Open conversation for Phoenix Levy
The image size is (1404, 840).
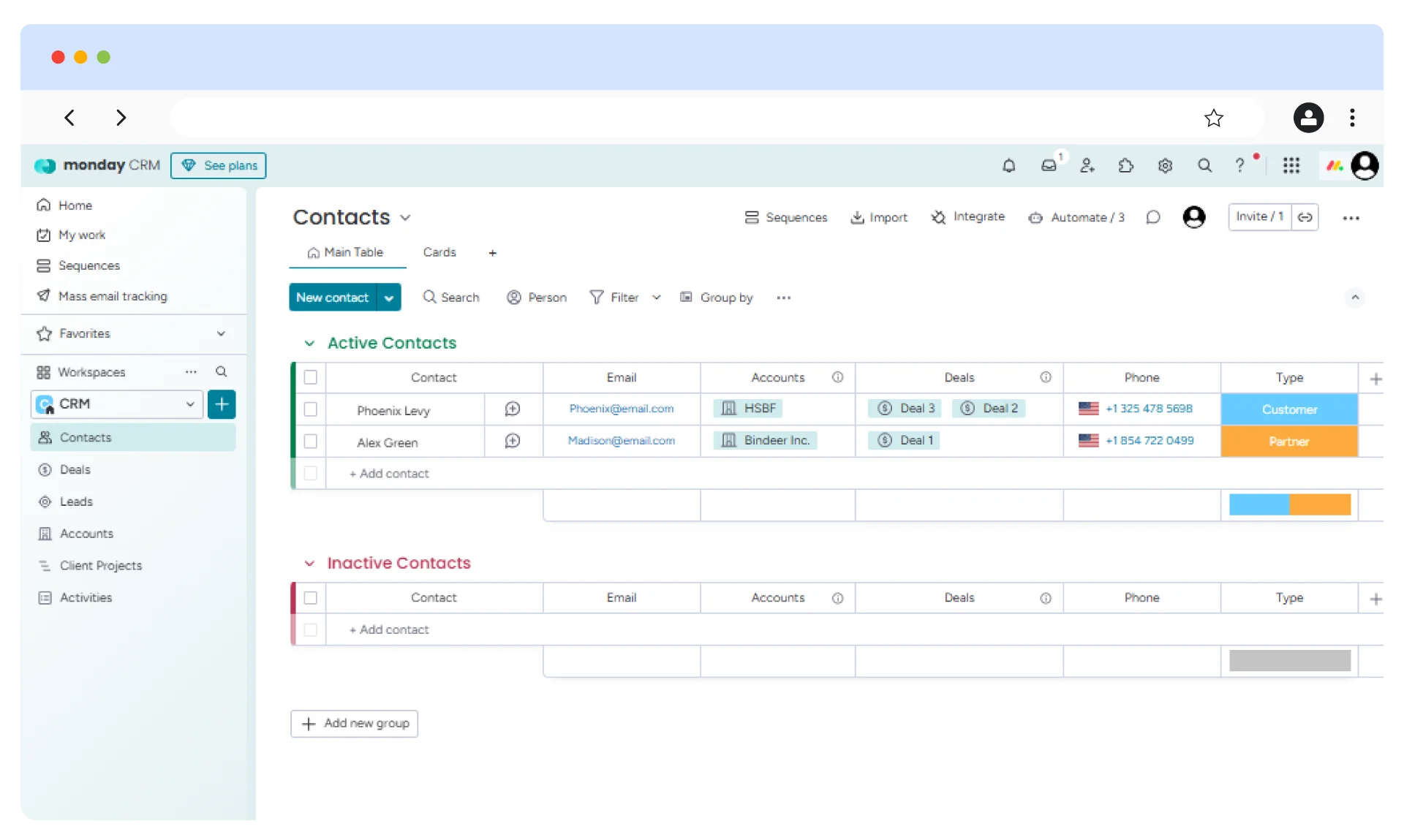click(513, 409)
